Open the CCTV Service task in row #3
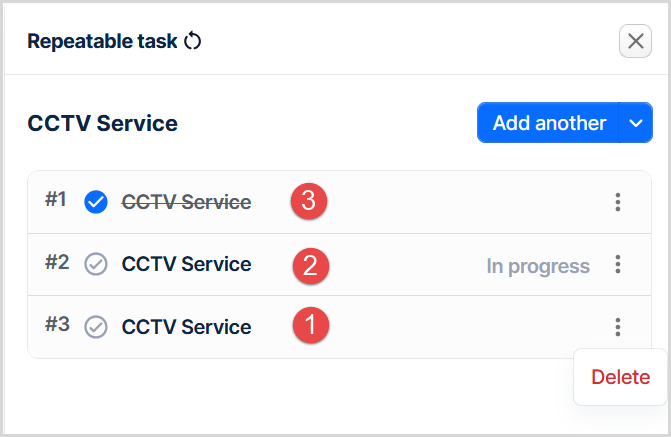The height and width of the screenshot is (437, 671). pyautogui.click(x=186, y=327)
